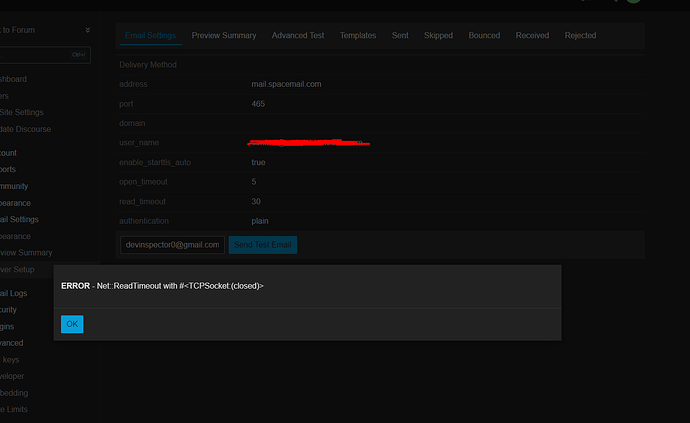Click the sidebar search filter field
The image size is (690, 423).
tap(45, 55)
